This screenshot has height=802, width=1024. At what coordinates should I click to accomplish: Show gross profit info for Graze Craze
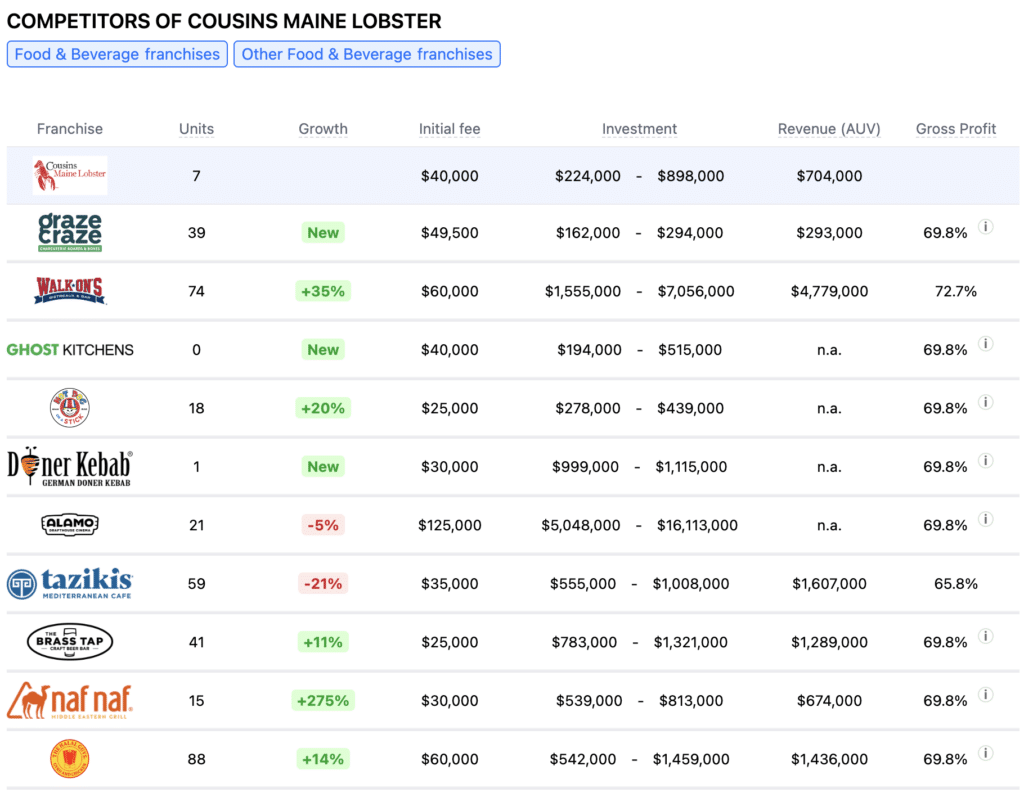pos(985,227)
